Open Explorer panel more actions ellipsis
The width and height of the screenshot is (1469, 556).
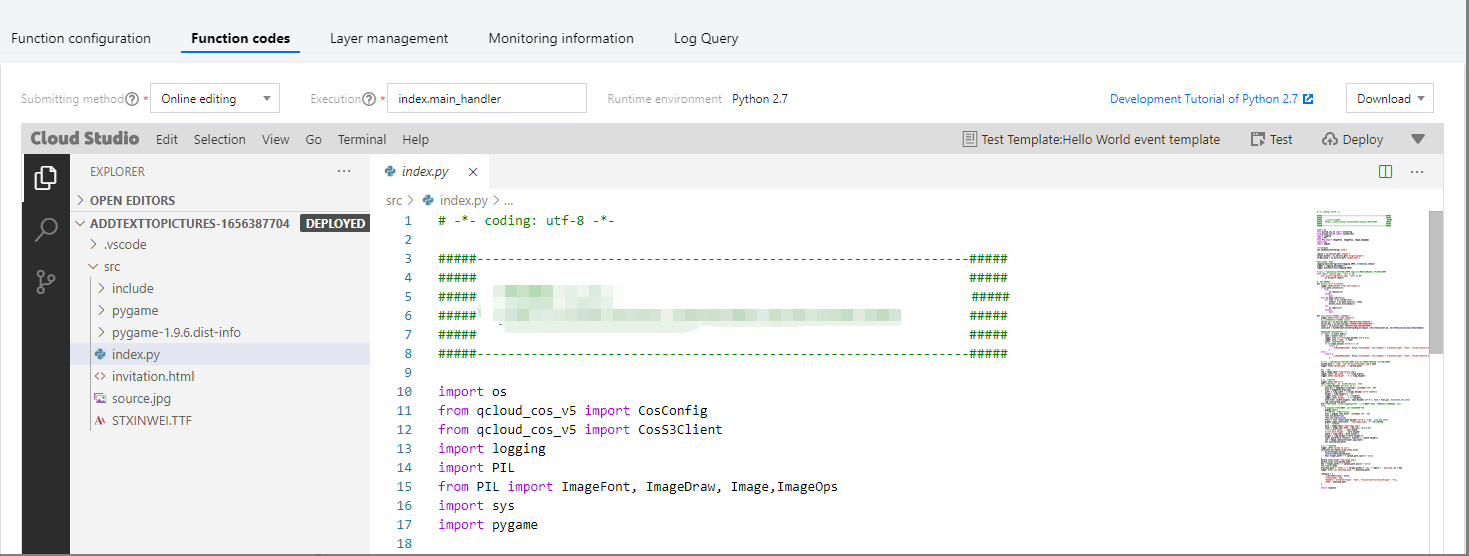click(344, 171)
